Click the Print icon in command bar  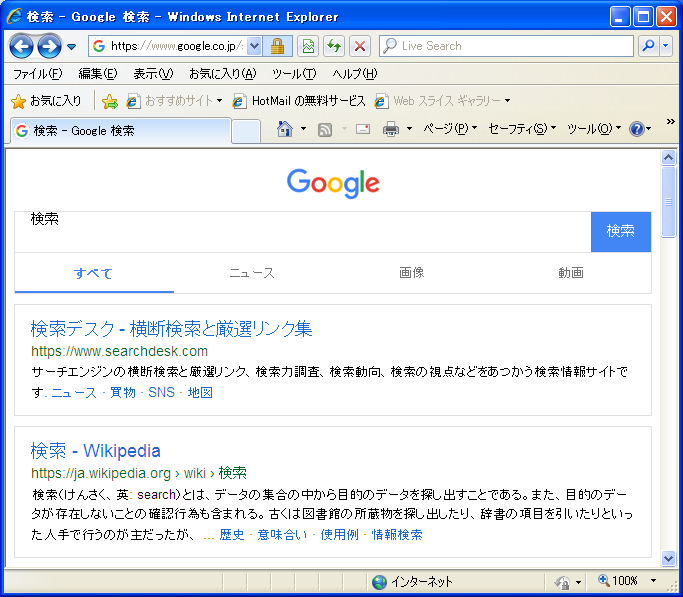click(391, 129)
